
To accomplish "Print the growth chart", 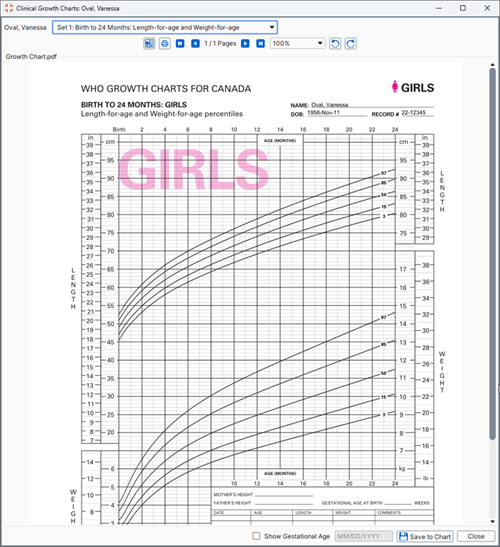I will pos(165,44).
